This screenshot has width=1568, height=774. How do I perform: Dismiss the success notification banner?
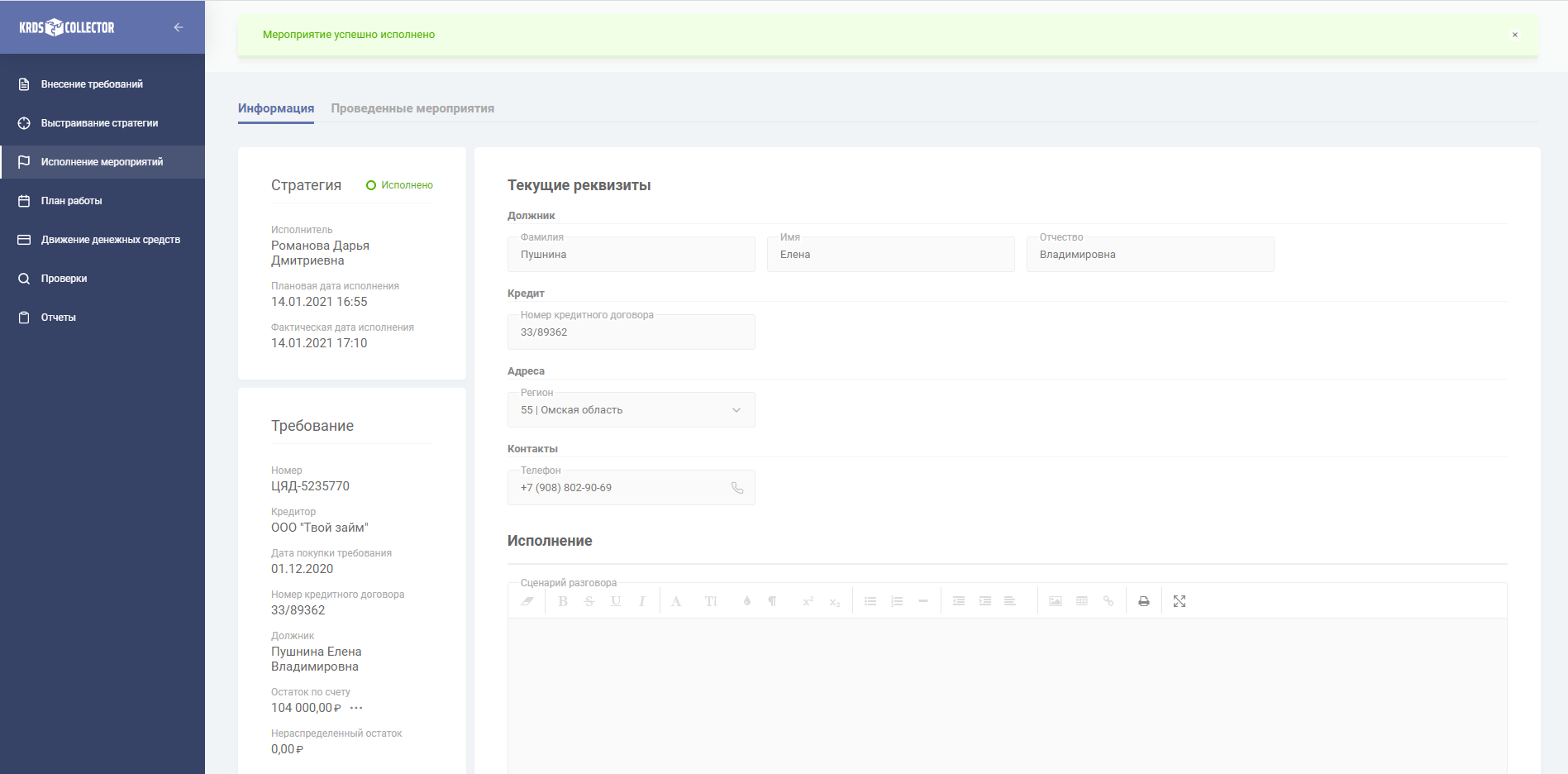pyautogui.click(x=1514, y=35)
